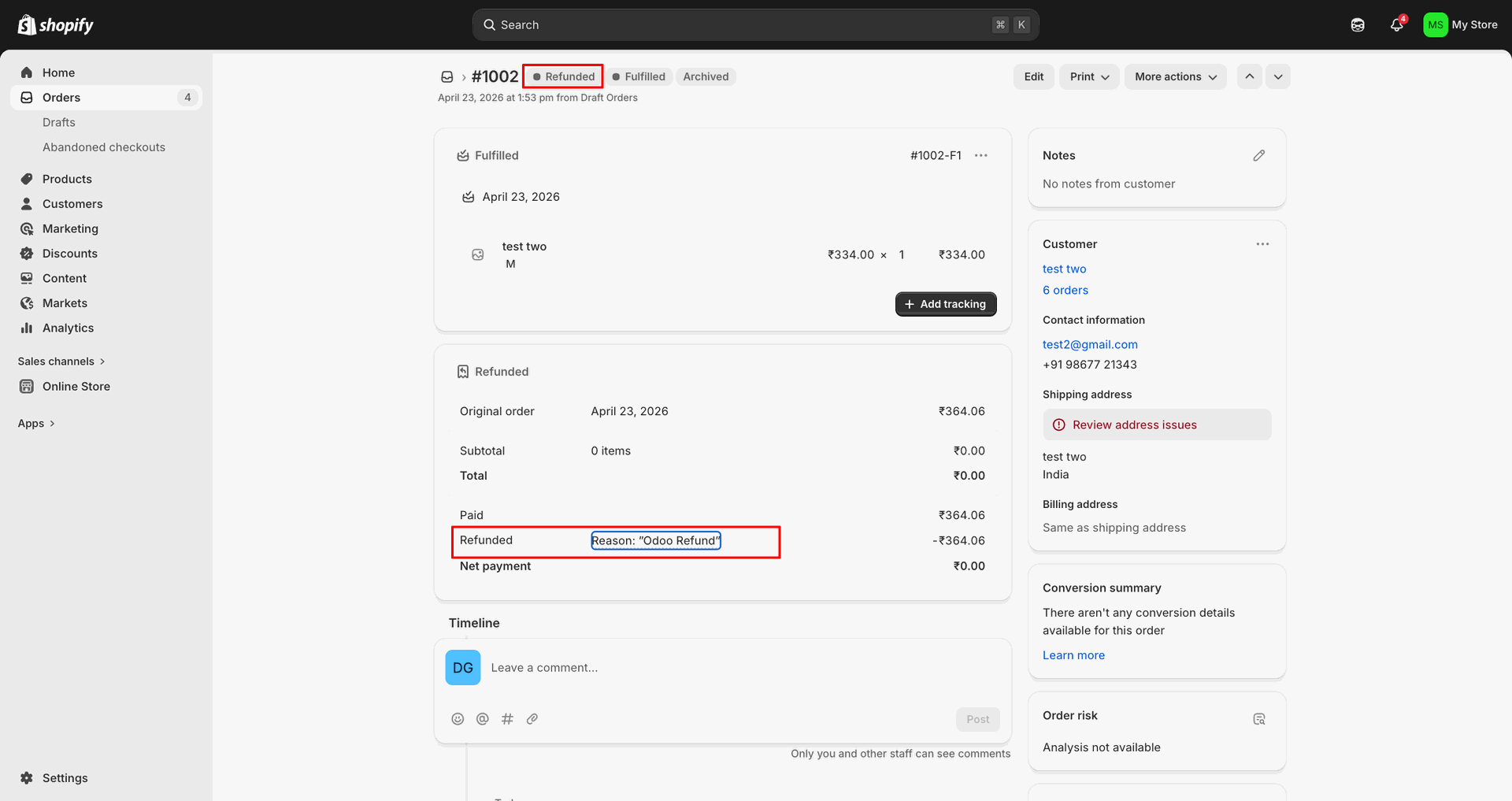Open customer test two profile link
1512x801 pixels.
[x=1064, y=269]
